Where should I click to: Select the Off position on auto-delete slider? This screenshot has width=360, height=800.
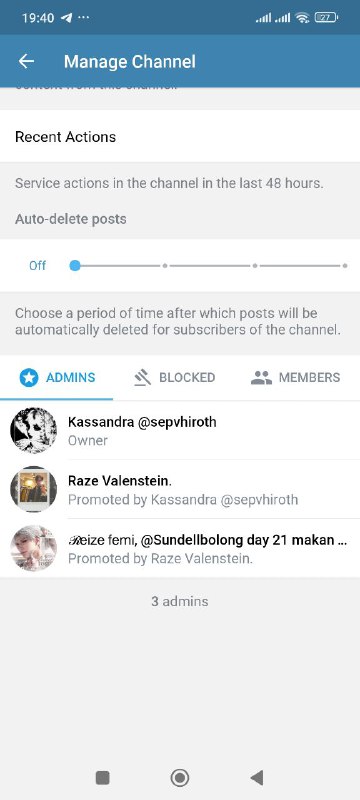tap(75, 266)
